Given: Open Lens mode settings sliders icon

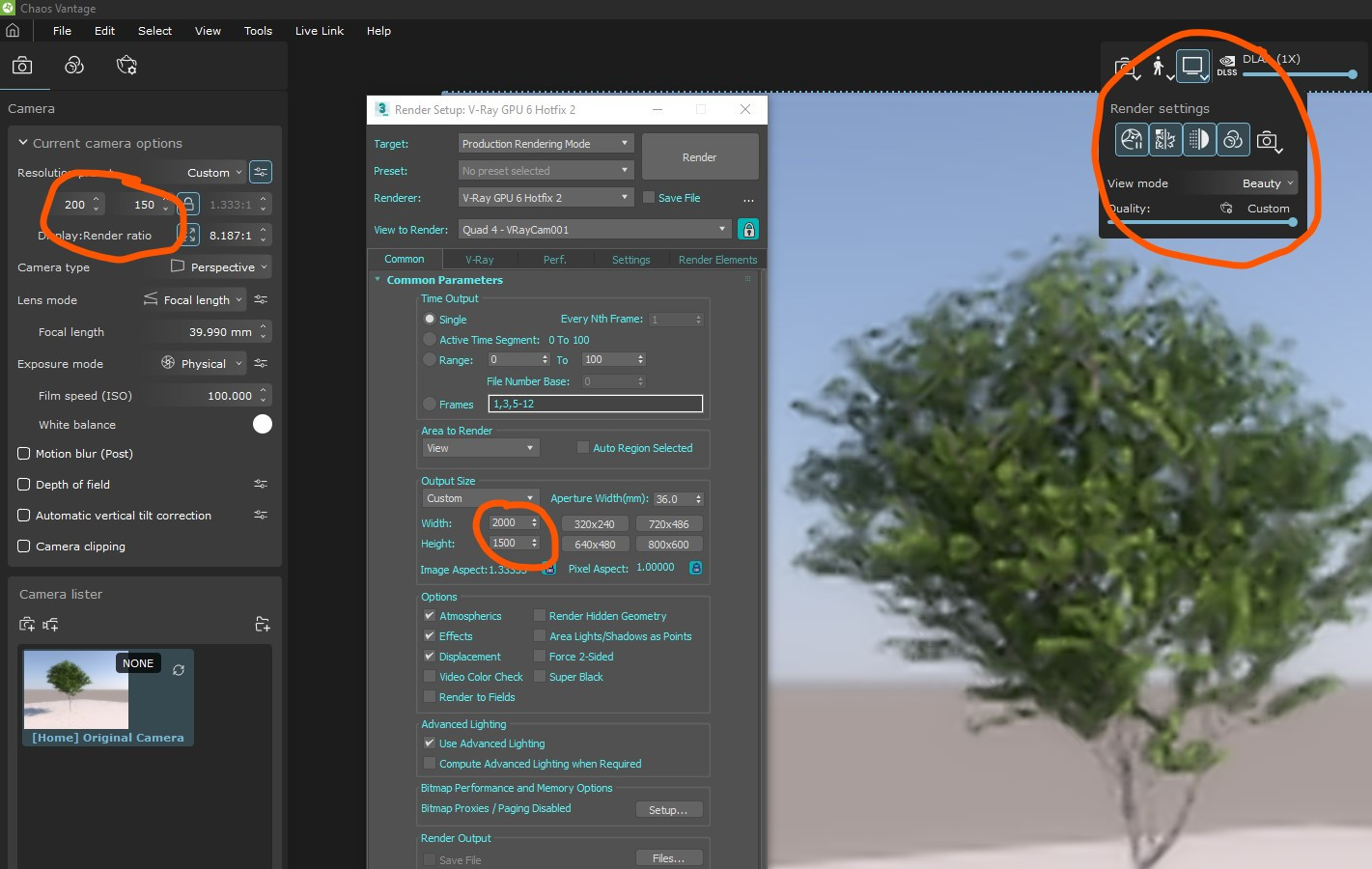Looking at the screenshot, I should [x=261, y=299].
